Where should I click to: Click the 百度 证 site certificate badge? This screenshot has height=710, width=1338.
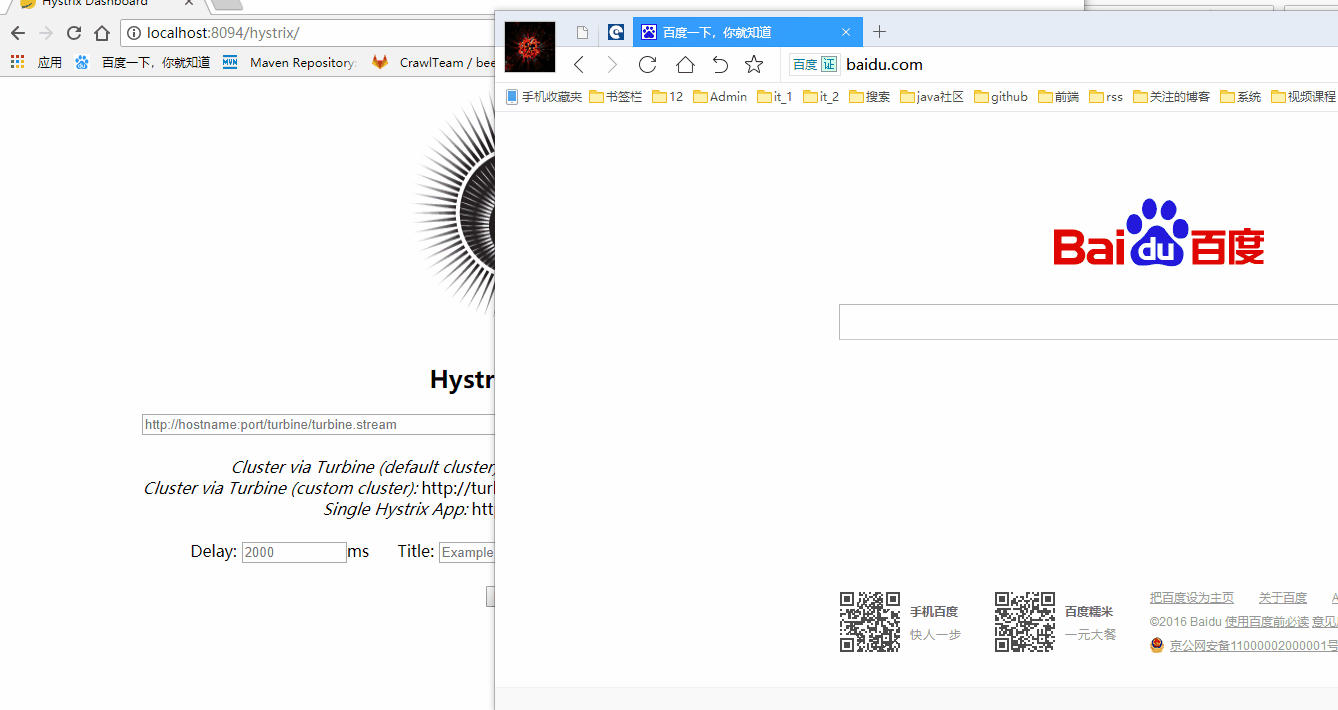tap(815, 65)
